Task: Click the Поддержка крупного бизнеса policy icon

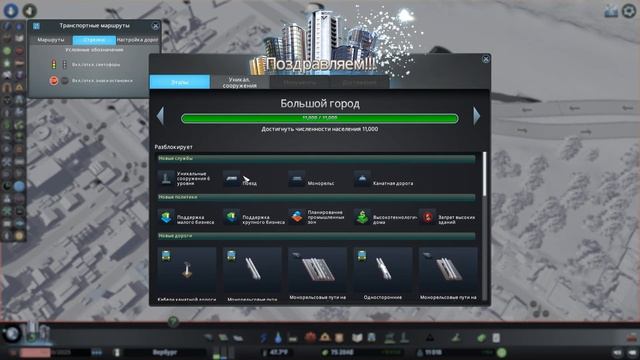Action: pos(231,217)
